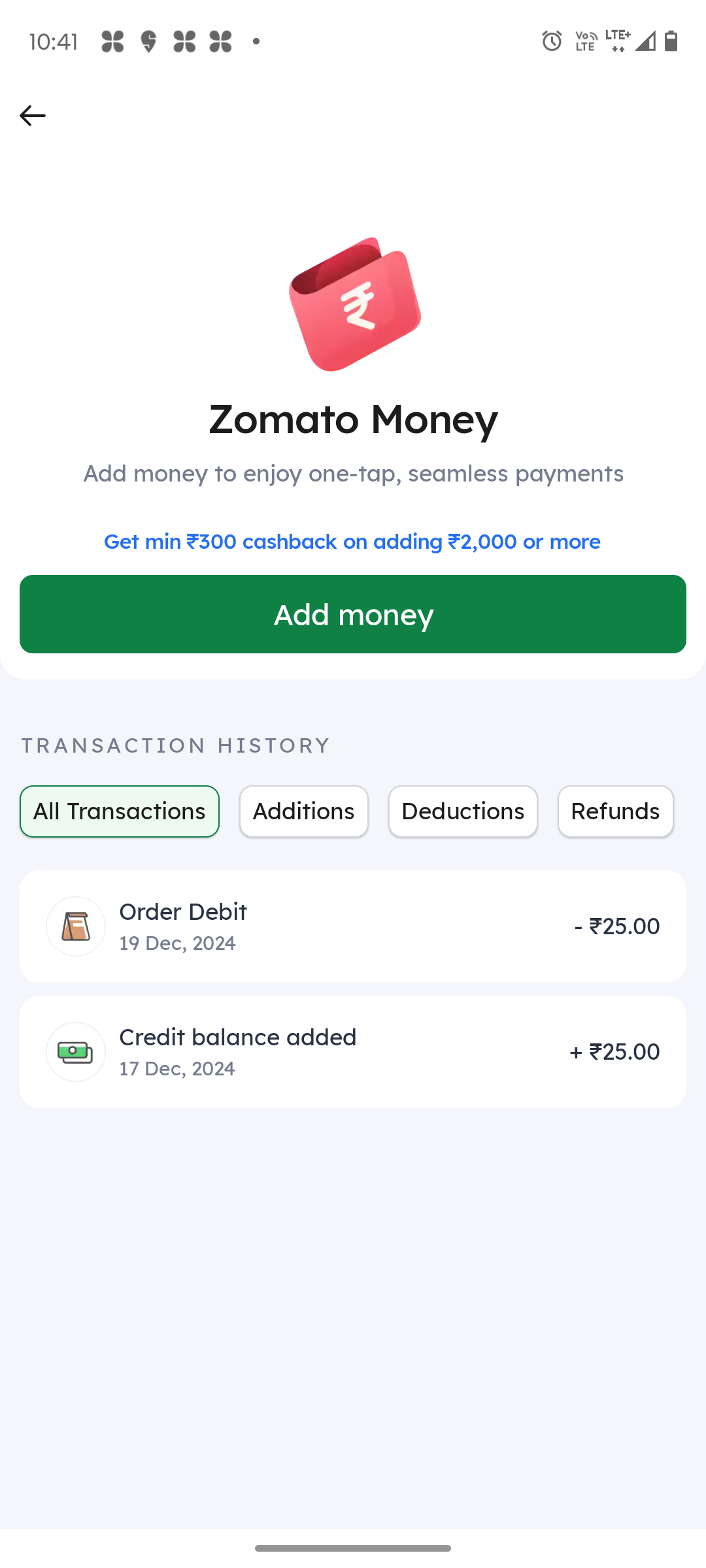The height and width of the screenshot is (1568, 706).
Task: Tap the bottom home gesture bar
Action: pos(353,1548)
